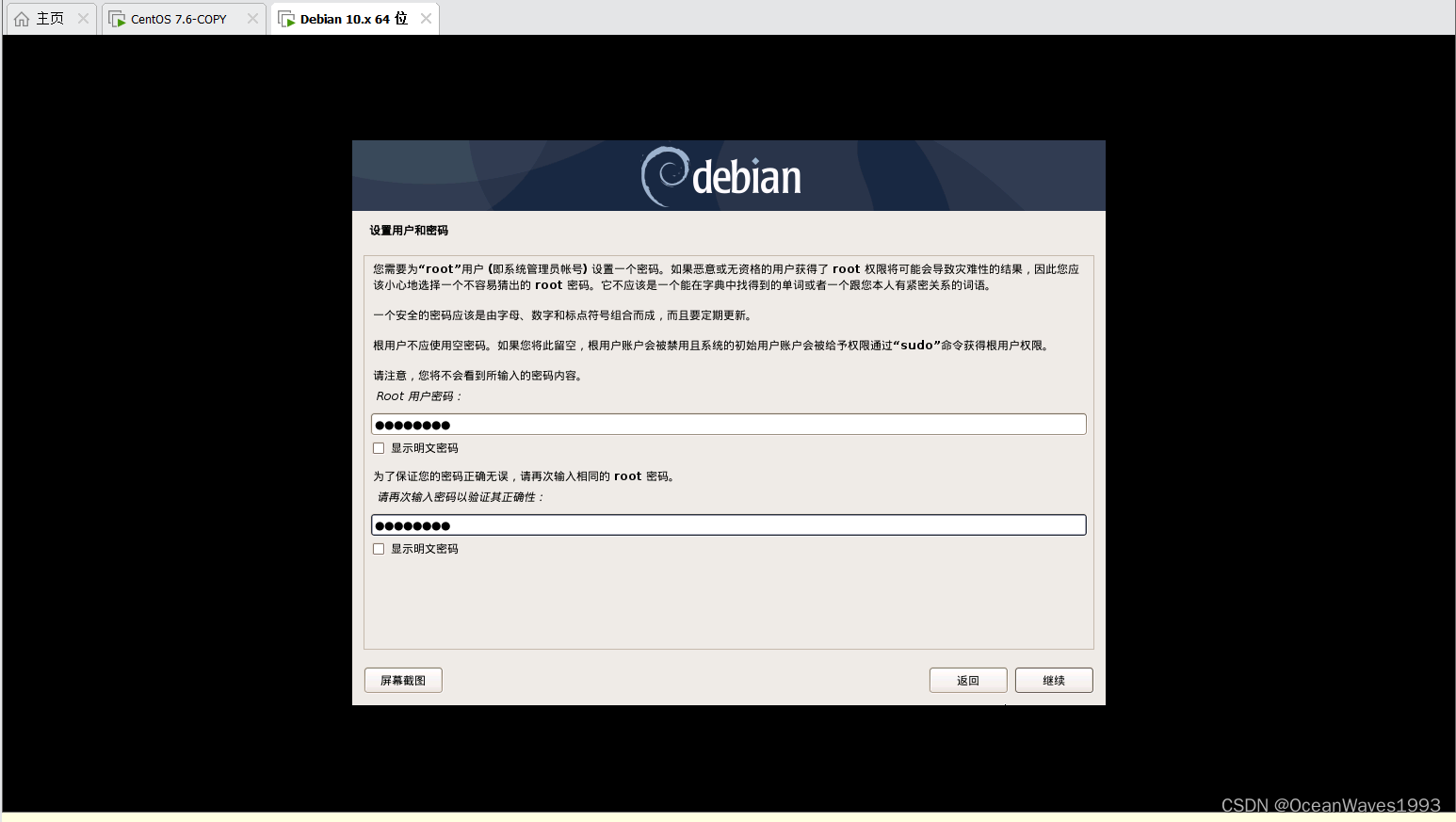Click the 设置用户和密码 heading text
The height and width of the screenshot is (822, 1456).
pos(409,231)
